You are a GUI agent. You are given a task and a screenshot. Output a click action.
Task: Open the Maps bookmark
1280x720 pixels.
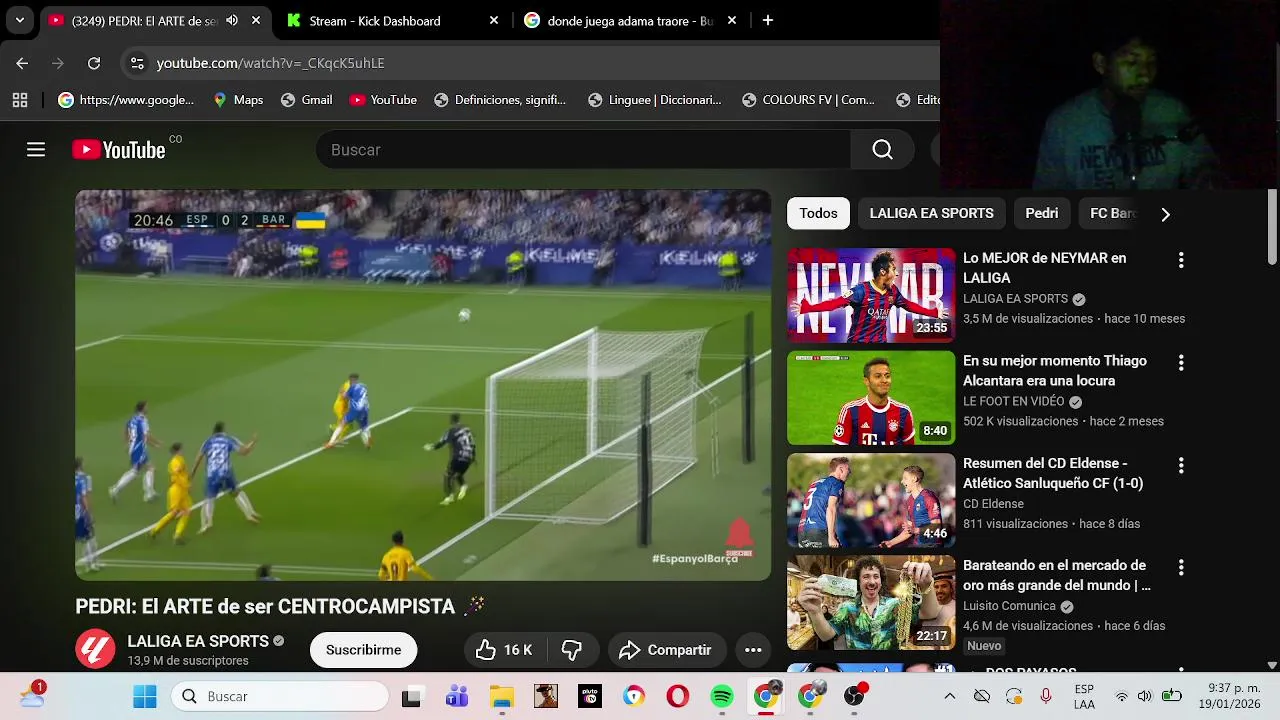(x=238, y=100)
